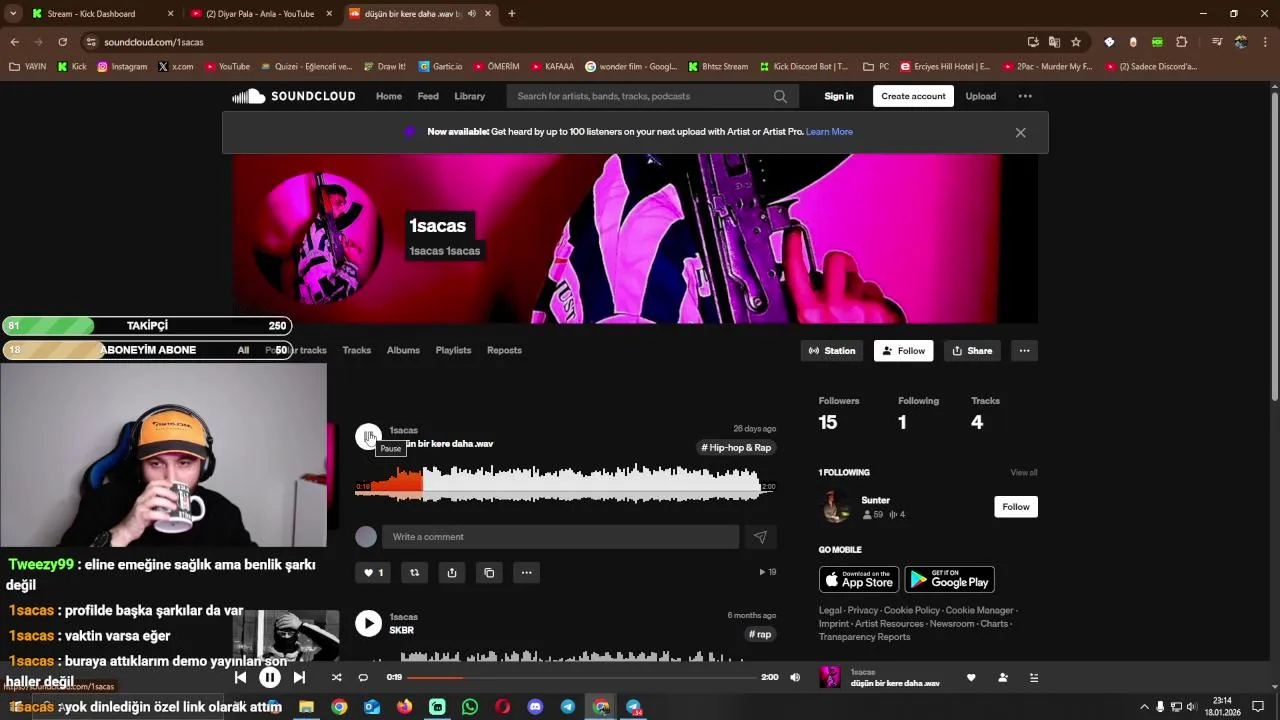The image size is (1280, 720).
Task: Click View all followings
Action: click(1024, 473)
